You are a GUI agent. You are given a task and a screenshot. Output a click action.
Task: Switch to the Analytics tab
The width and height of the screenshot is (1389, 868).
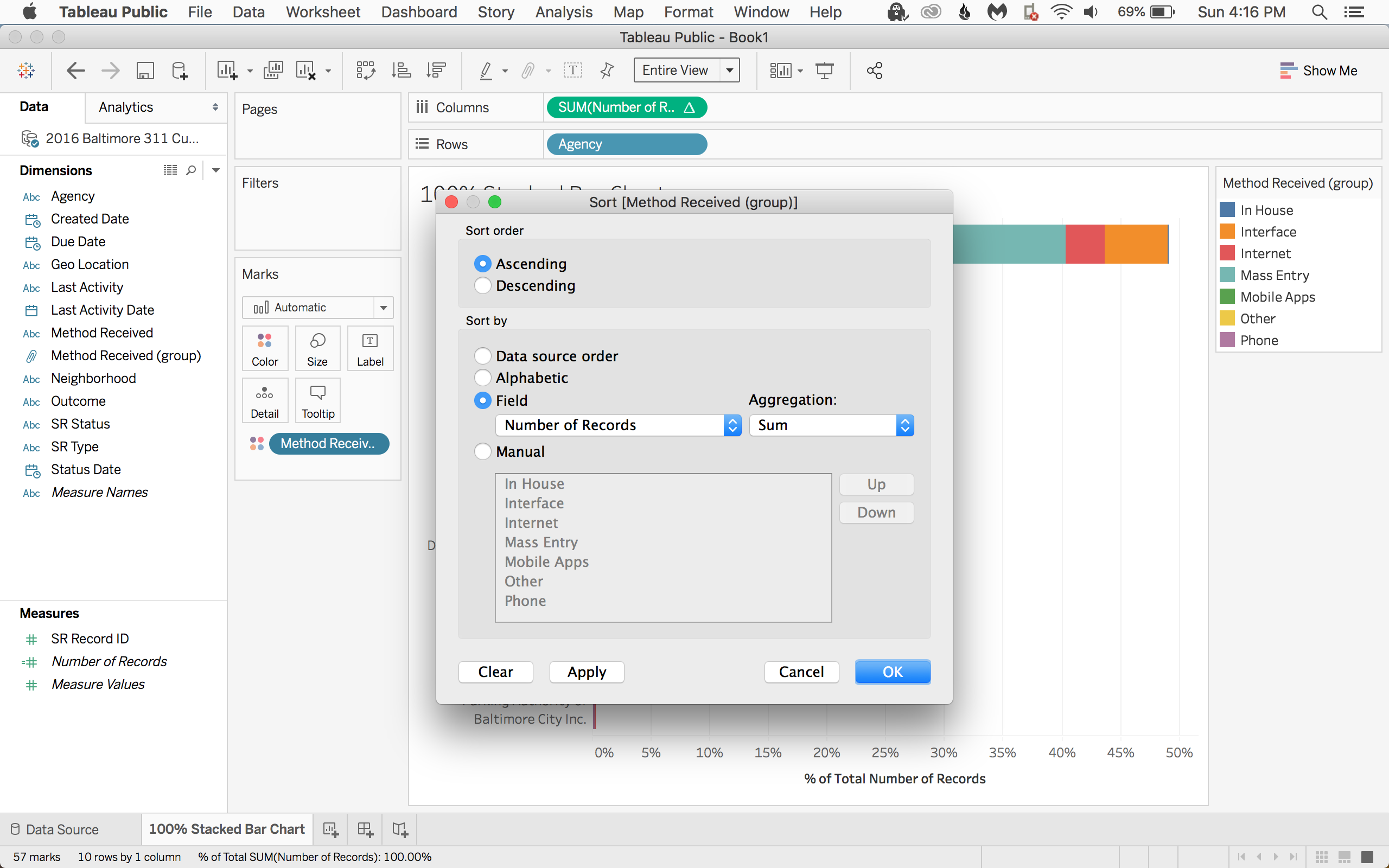tap(126, 107)
